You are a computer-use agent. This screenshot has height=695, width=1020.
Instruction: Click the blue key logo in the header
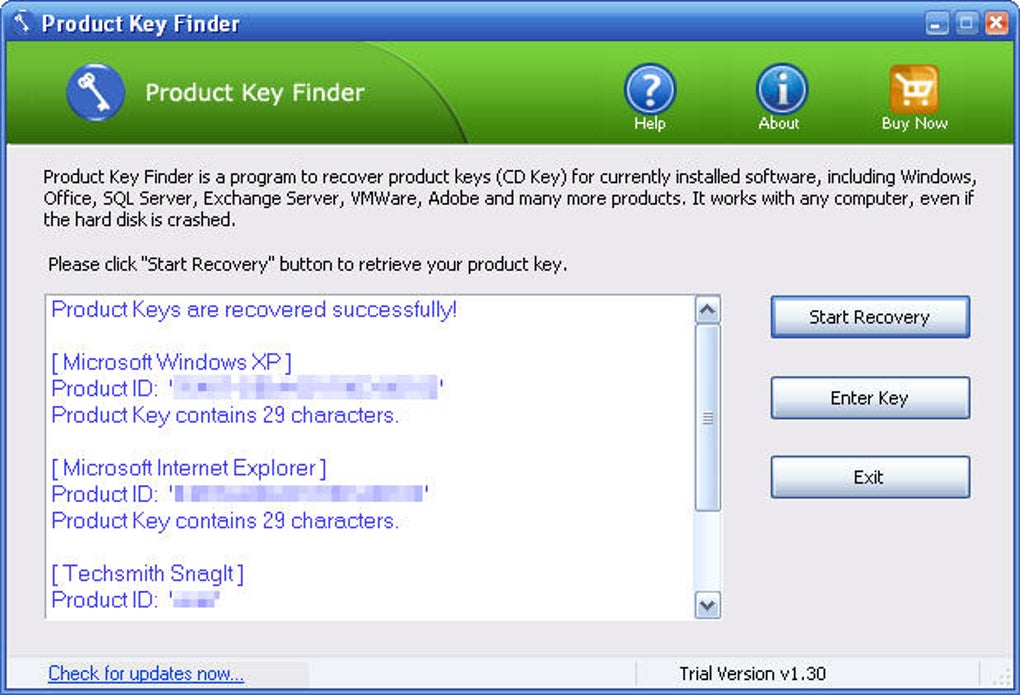tap(96, 92)
